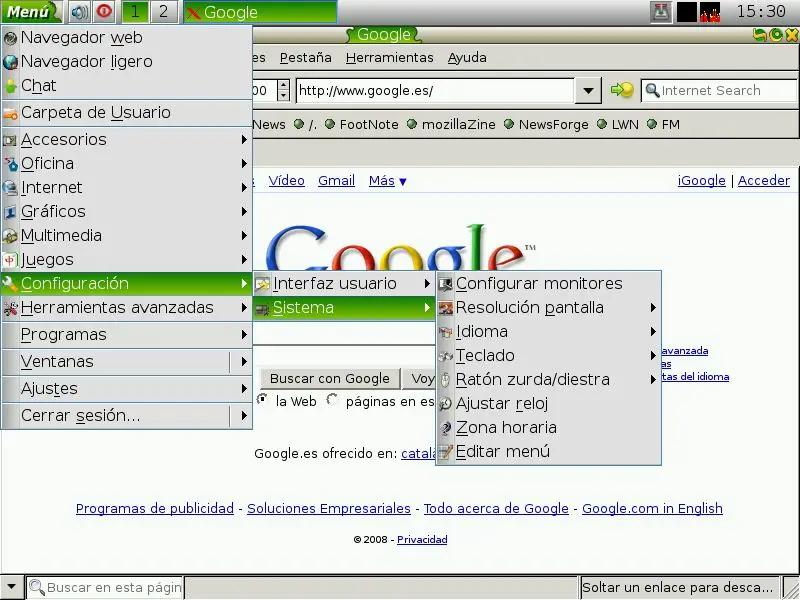The image size is (800, 600).
Task: Click the green go arrow beside URL bar
Action: 621,90
